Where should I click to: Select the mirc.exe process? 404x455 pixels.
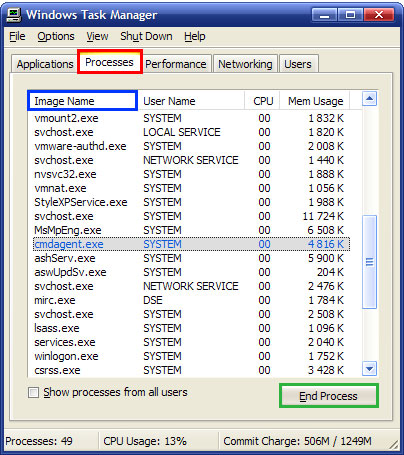pos(191,300)
